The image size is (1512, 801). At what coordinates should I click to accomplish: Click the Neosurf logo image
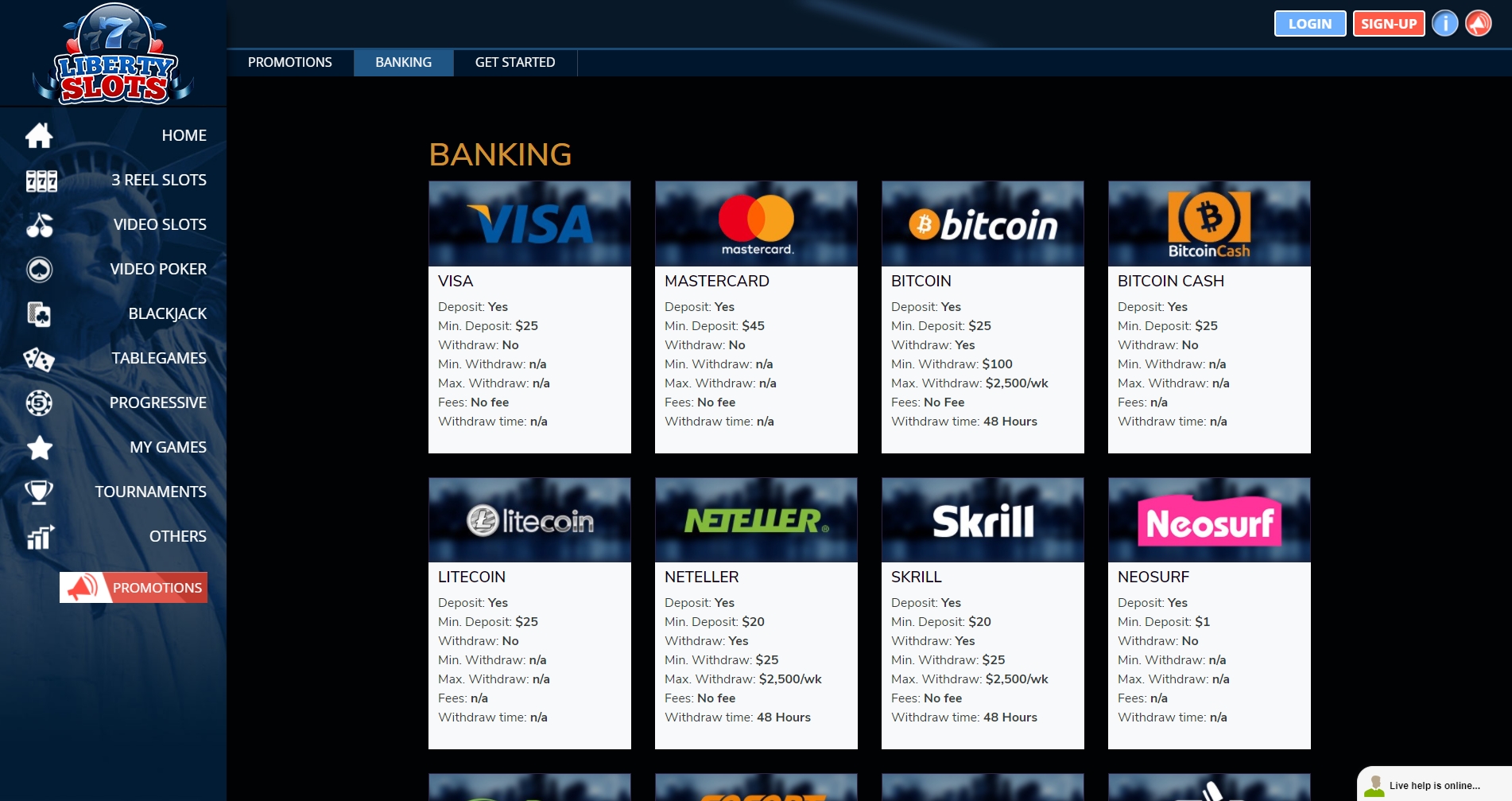click(1209, 520)
